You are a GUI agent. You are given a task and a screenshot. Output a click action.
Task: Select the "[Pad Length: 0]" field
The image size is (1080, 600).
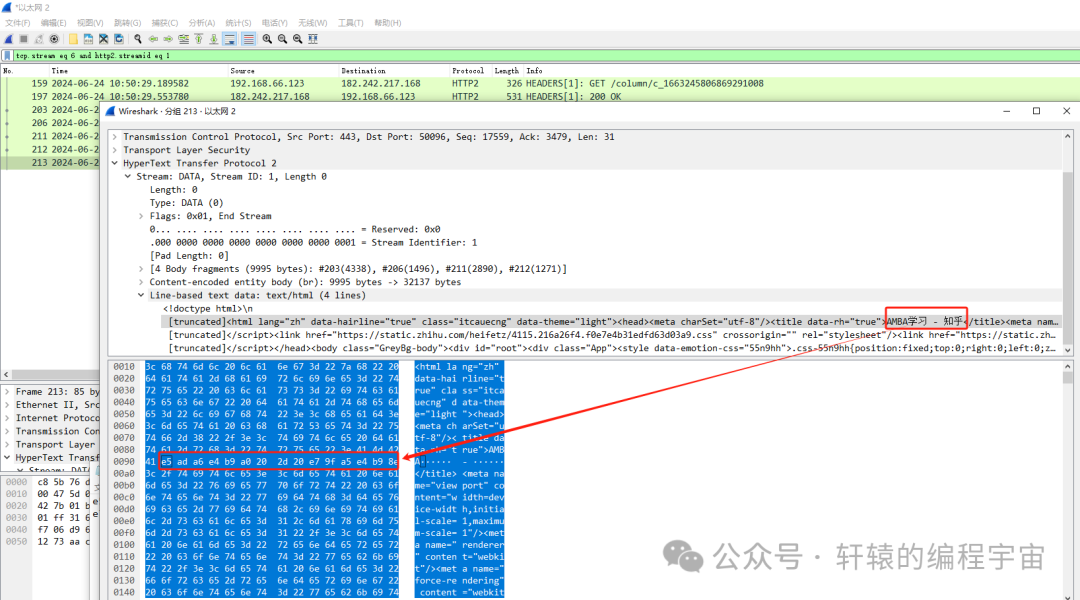click(x=189, y=256)
